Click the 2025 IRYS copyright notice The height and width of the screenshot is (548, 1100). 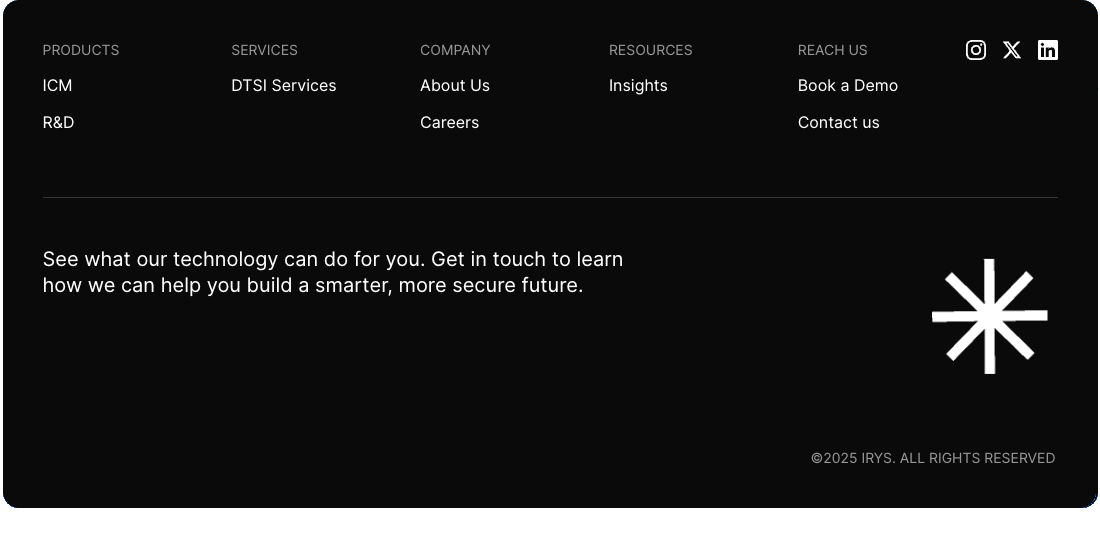[x=932, y=458]
